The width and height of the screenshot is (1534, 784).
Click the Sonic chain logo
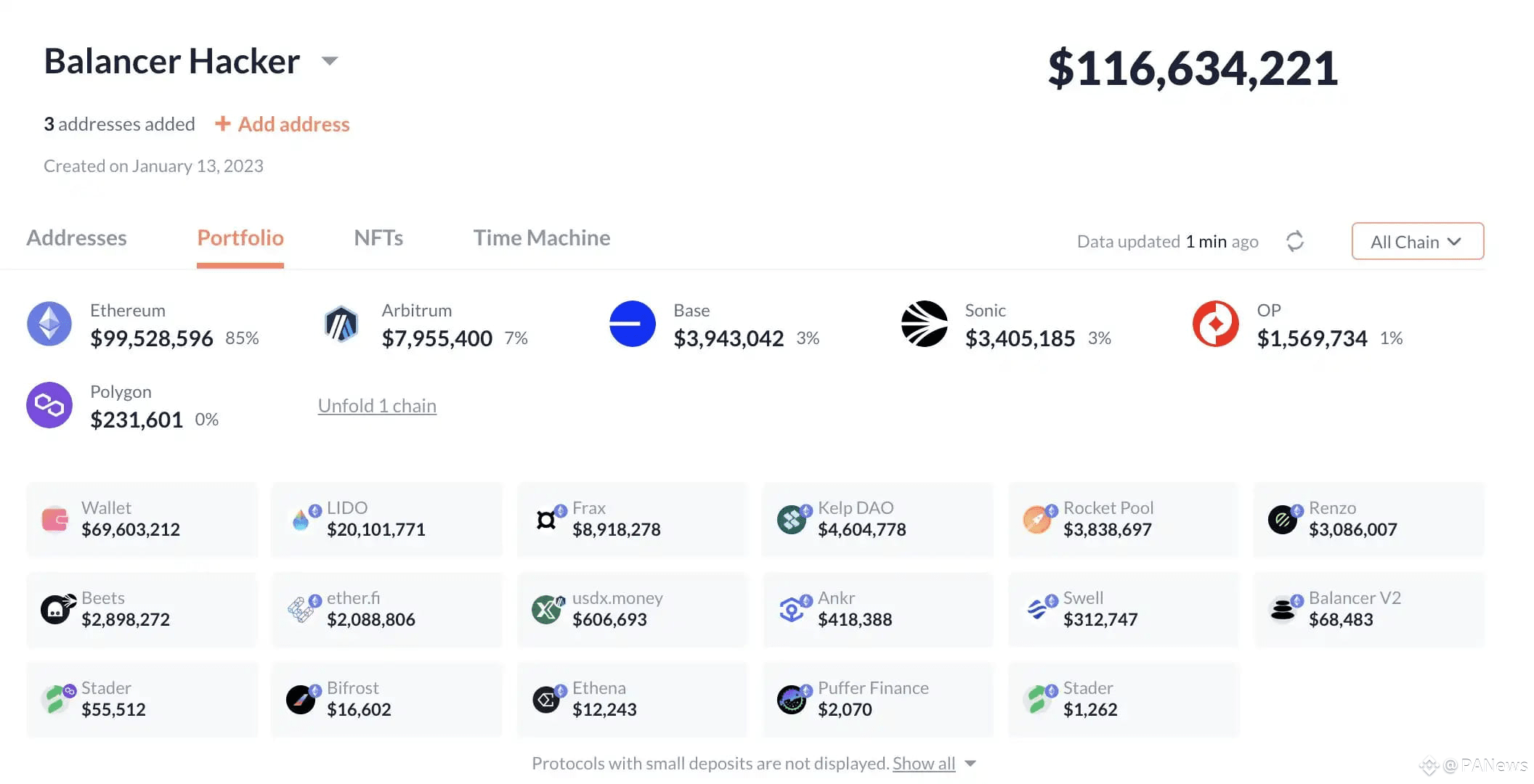coord(924,324)
